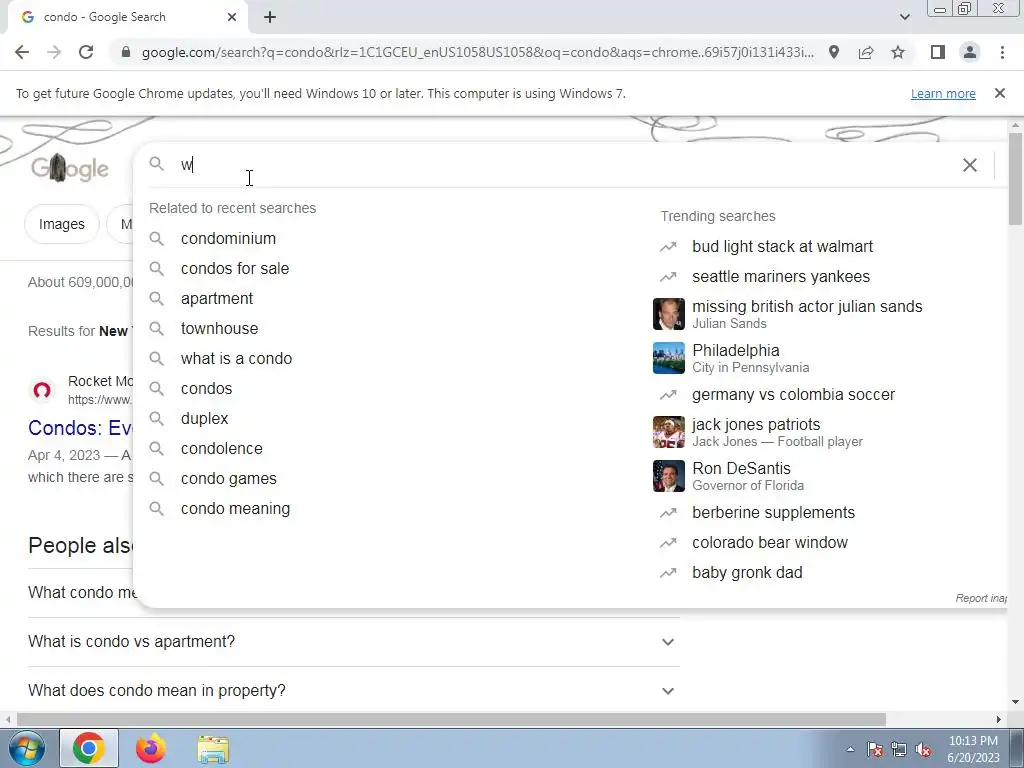Click the horizontal page scrollbar

coord(451,720)
